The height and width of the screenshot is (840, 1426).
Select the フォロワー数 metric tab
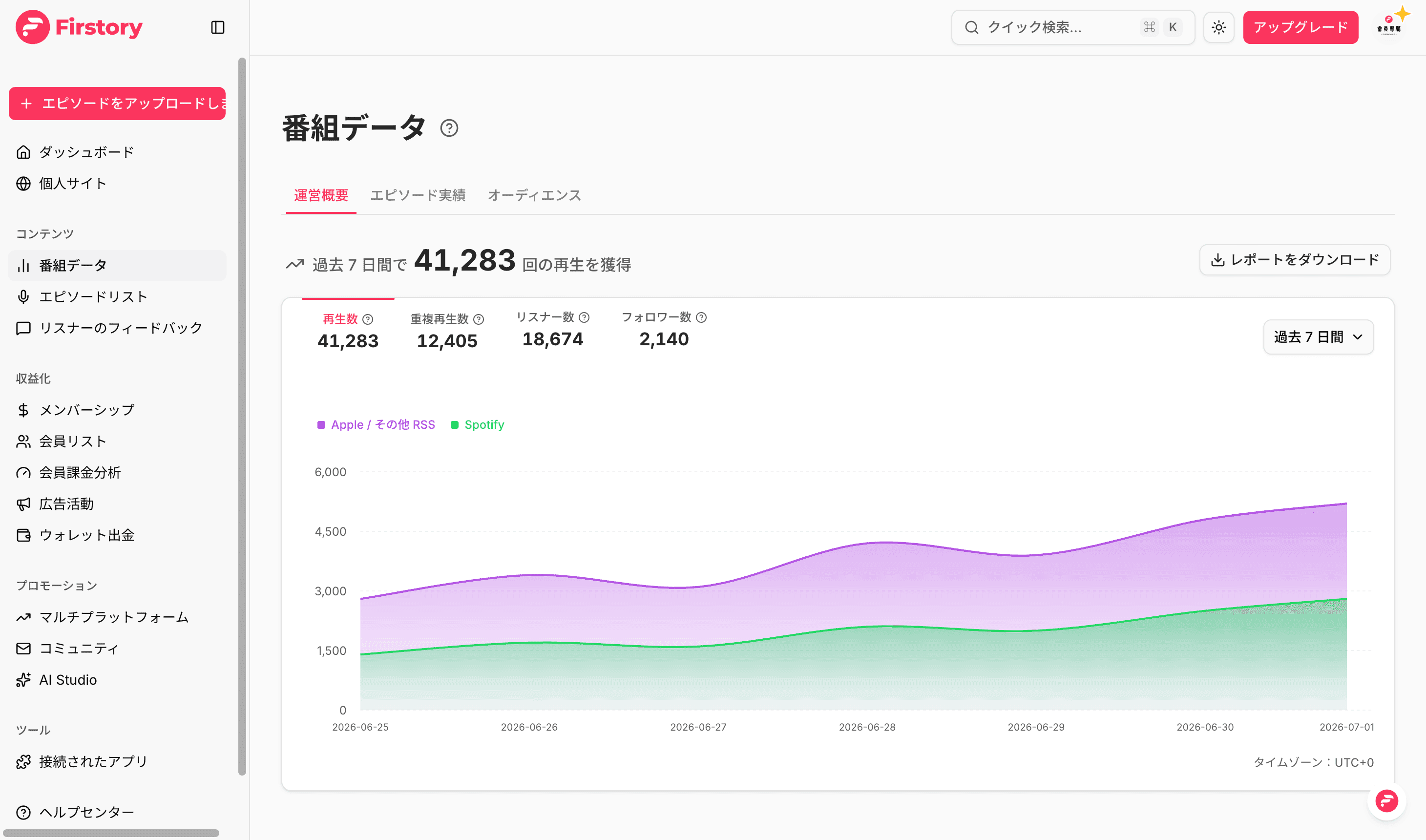pos(664,330)
